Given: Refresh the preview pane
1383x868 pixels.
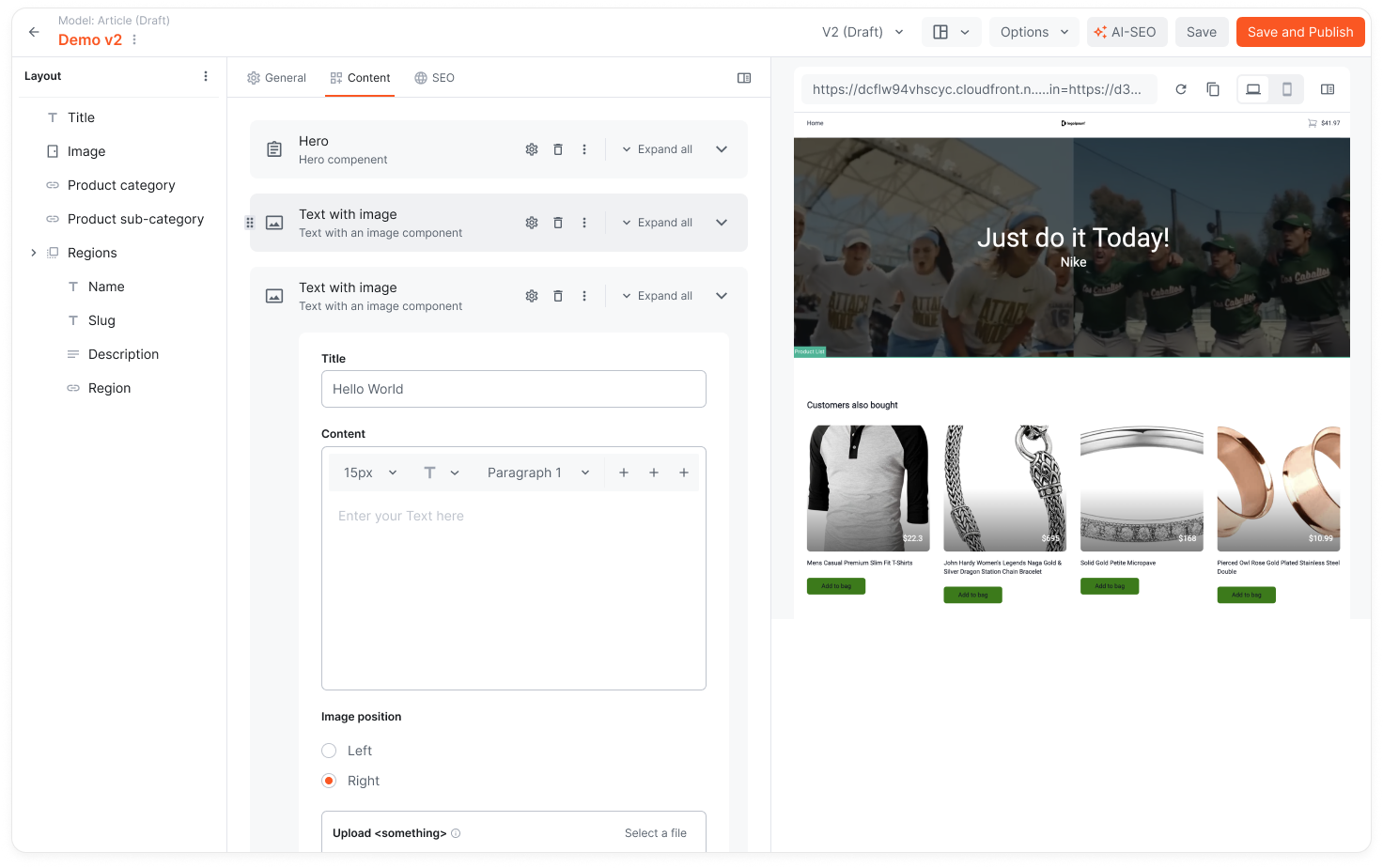Looking at the screenshot, I should pyautogui.click(x=1181, y=89).
